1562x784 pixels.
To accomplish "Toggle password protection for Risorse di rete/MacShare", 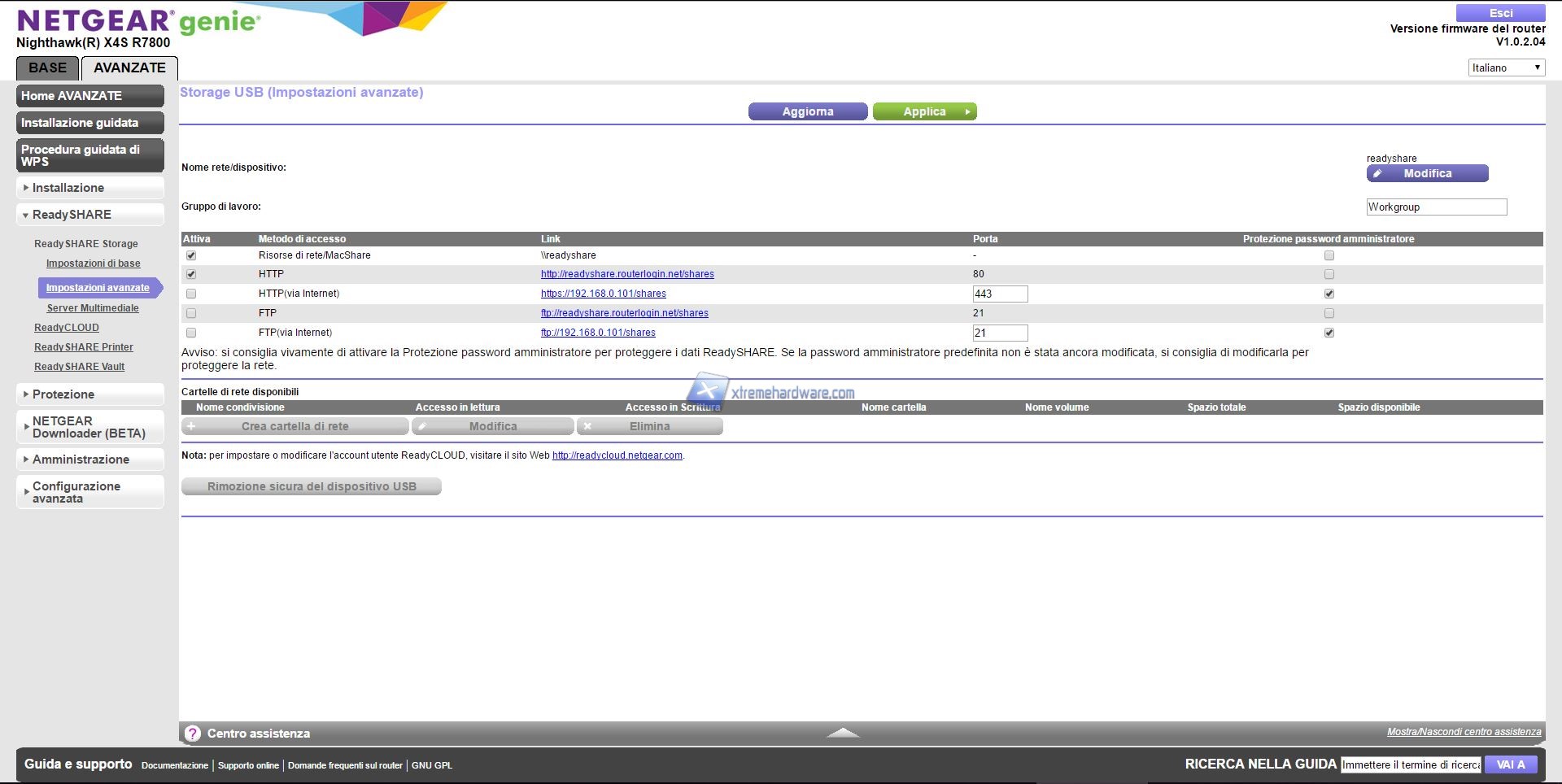I will click(x=1329, y=255).
